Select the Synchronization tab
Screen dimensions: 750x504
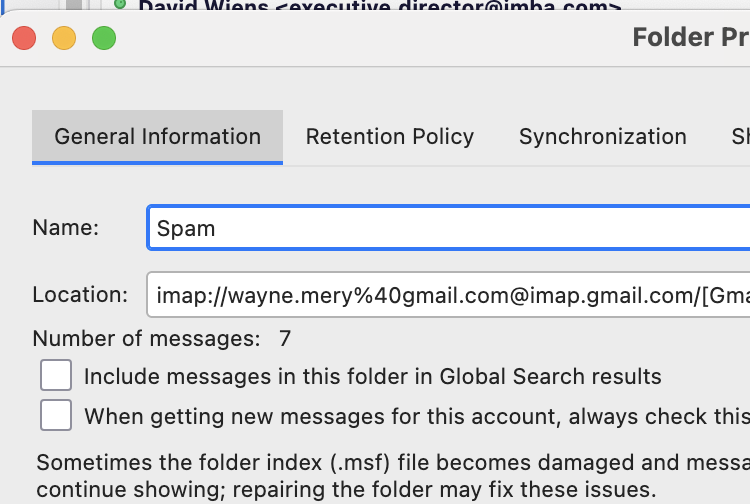click(602, 137)
